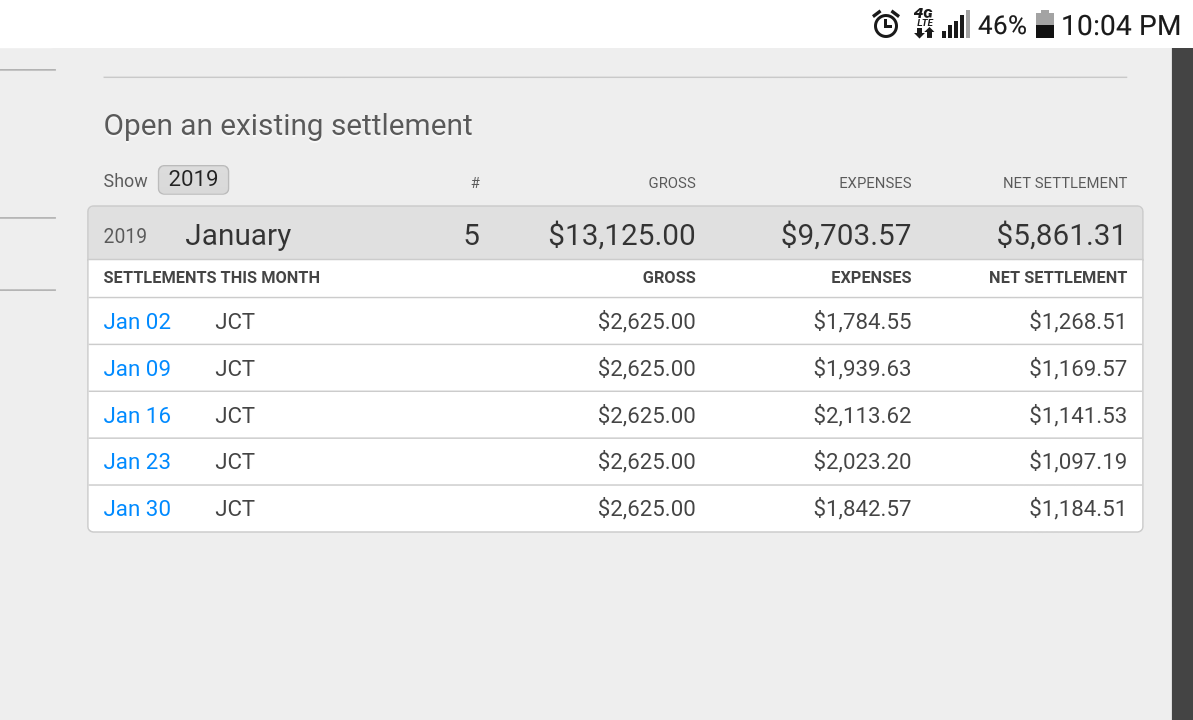Click the January net settlement $5,861.31
Image resolution: width=1193 pixels, height=720 pixels.
1061,234
